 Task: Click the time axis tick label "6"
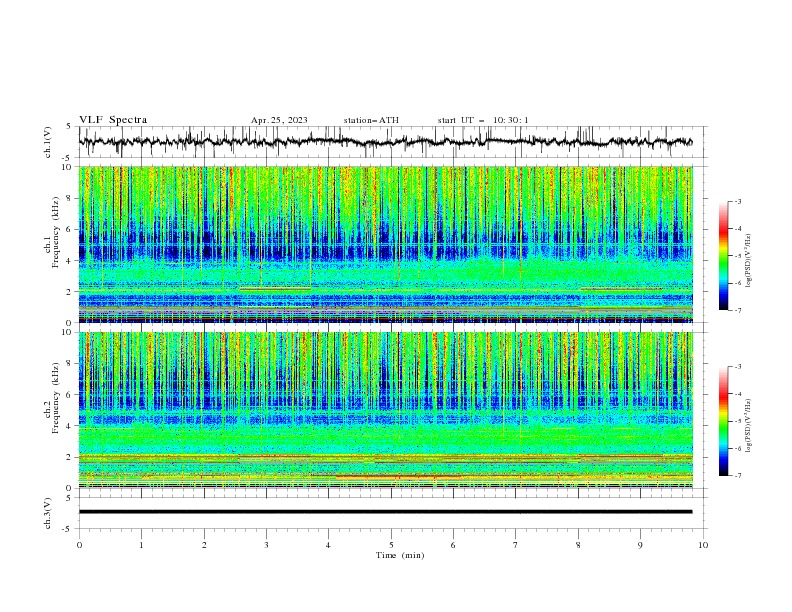click(453, 545)
